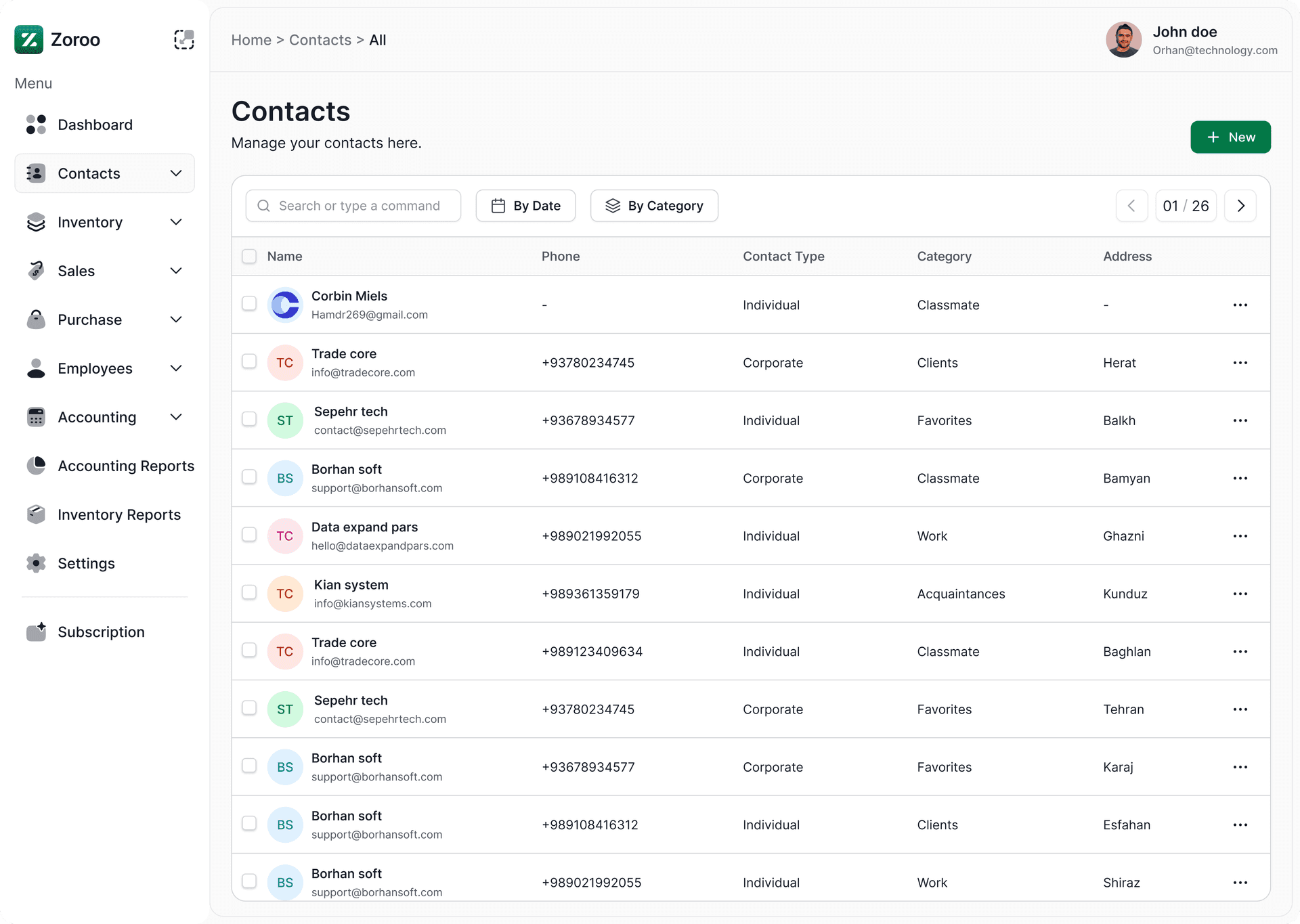Open Inventory Reports via its icon
Screen dimensions: 1300x924
pyautogui.click(x=35, y=514)
